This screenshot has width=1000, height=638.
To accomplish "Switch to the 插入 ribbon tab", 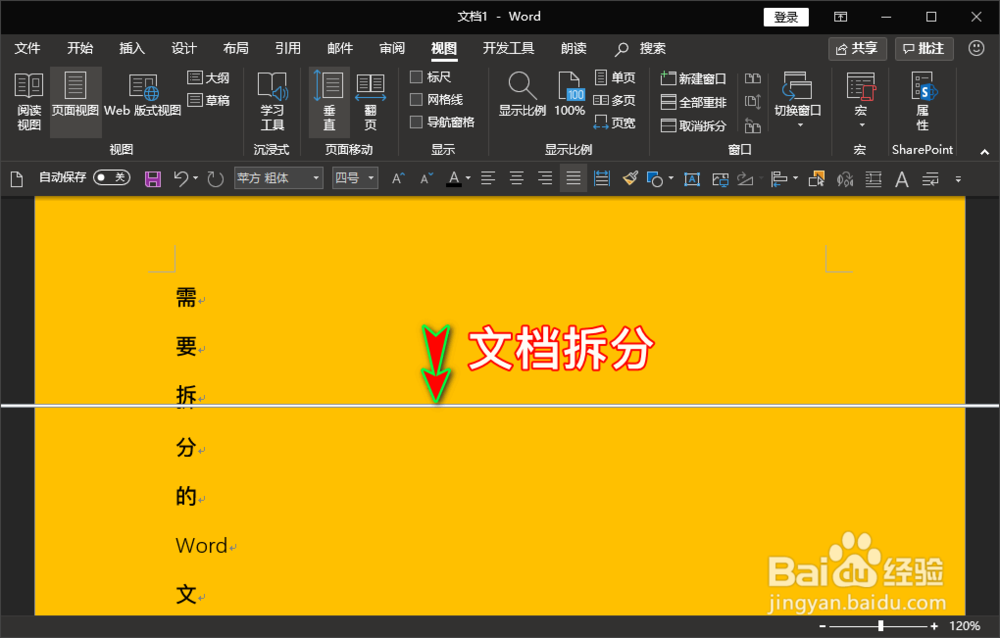I will click(130, 47).
